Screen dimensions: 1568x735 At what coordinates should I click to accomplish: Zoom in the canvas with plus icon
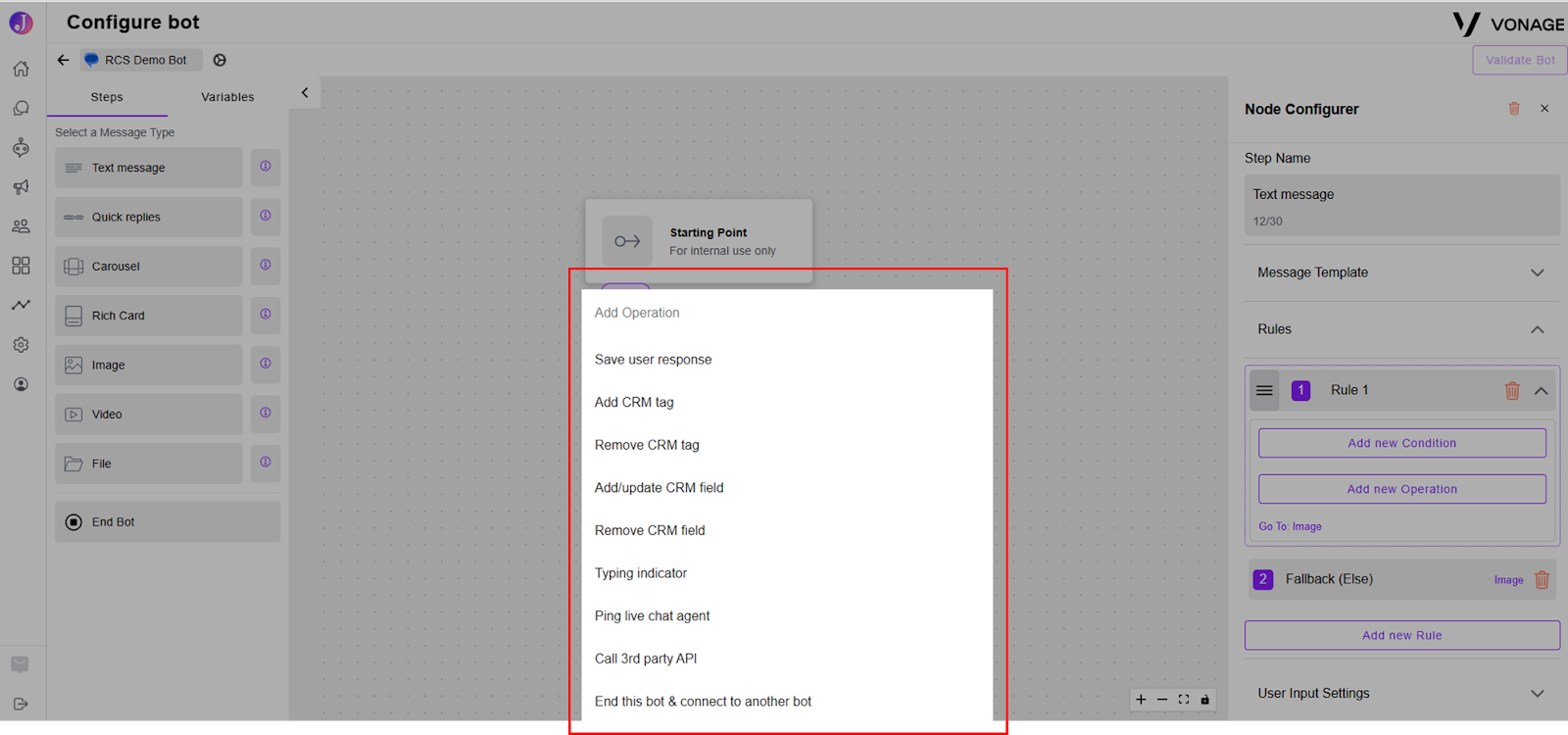(x=1141, y=700)
